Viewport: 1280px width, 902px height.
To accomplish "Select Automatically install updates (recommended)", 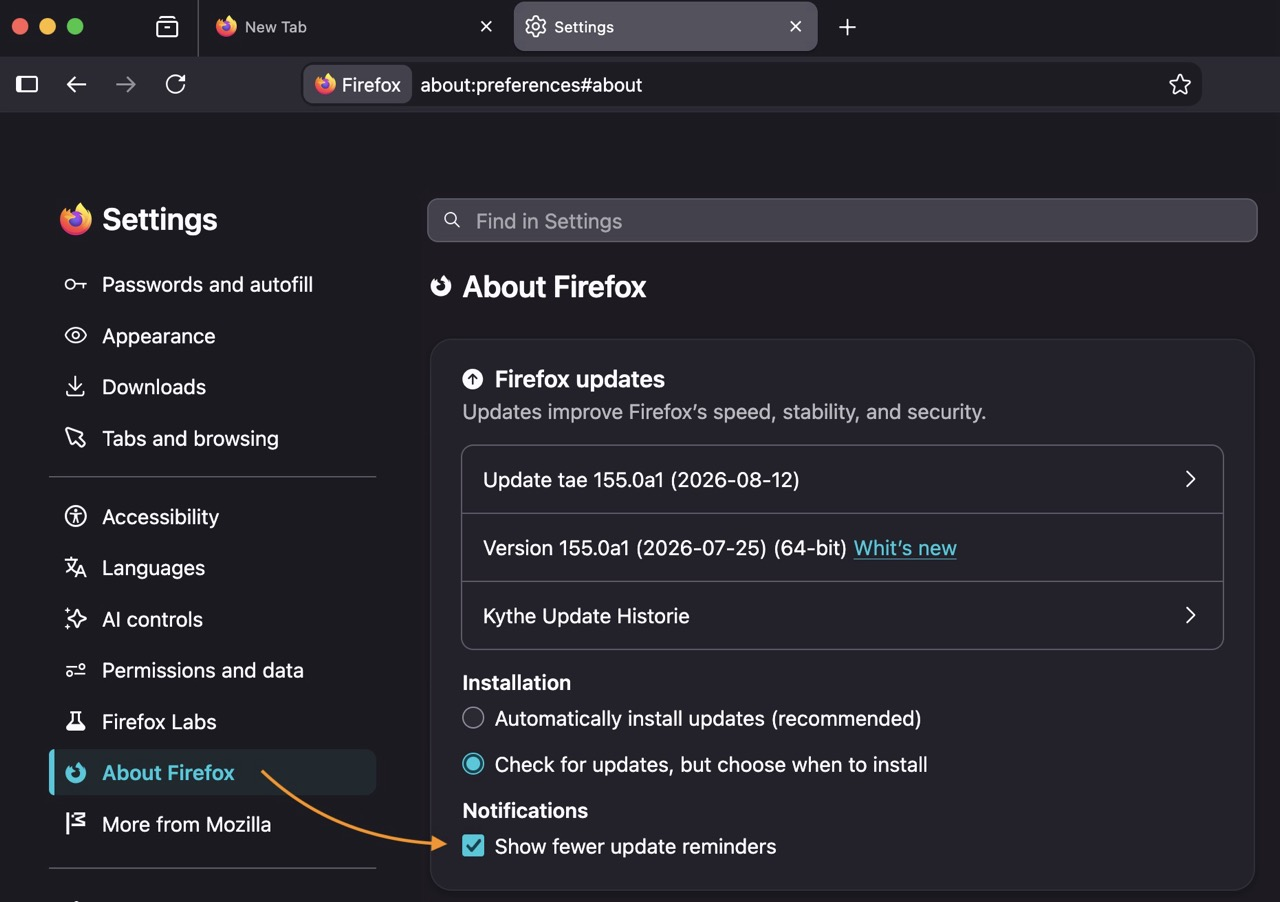I will point(473,718).
